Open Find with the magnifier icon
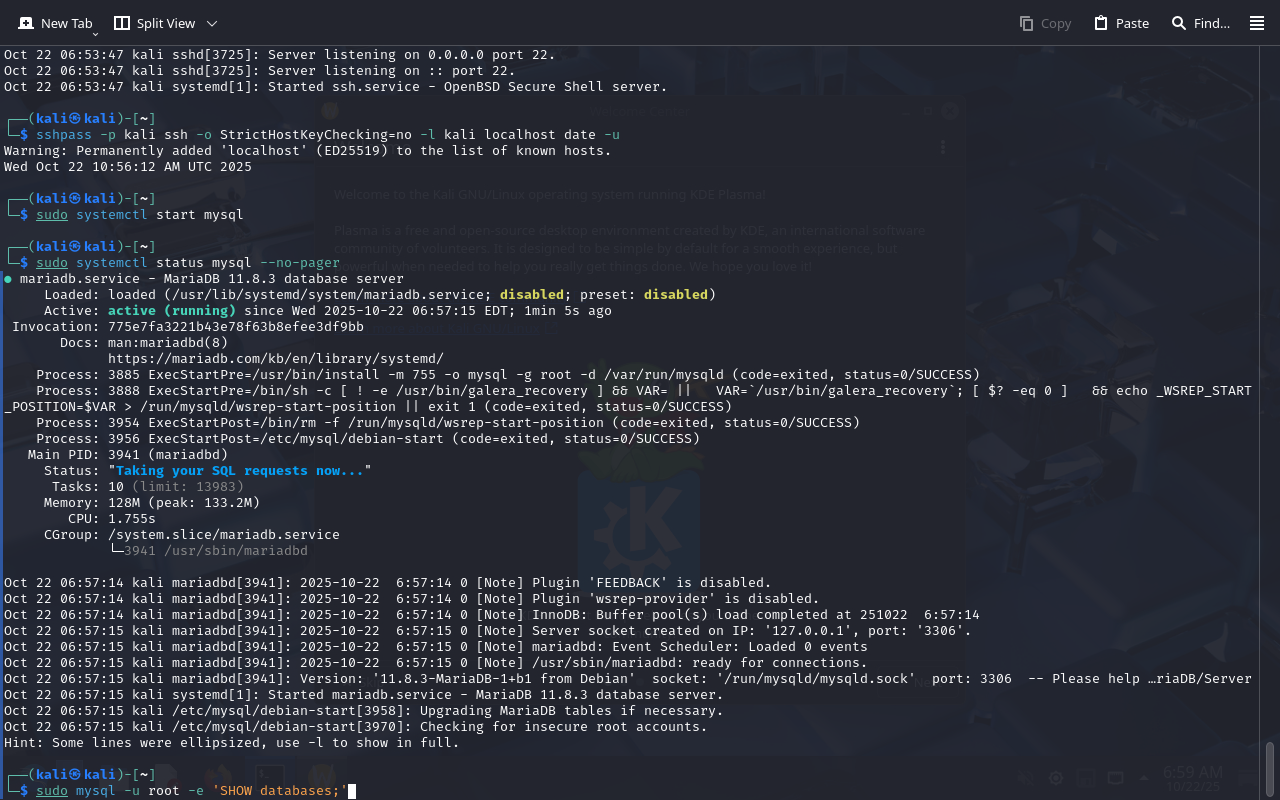Image resolution: width=1280 pixels, height=800 pixels. [1179, 23]
